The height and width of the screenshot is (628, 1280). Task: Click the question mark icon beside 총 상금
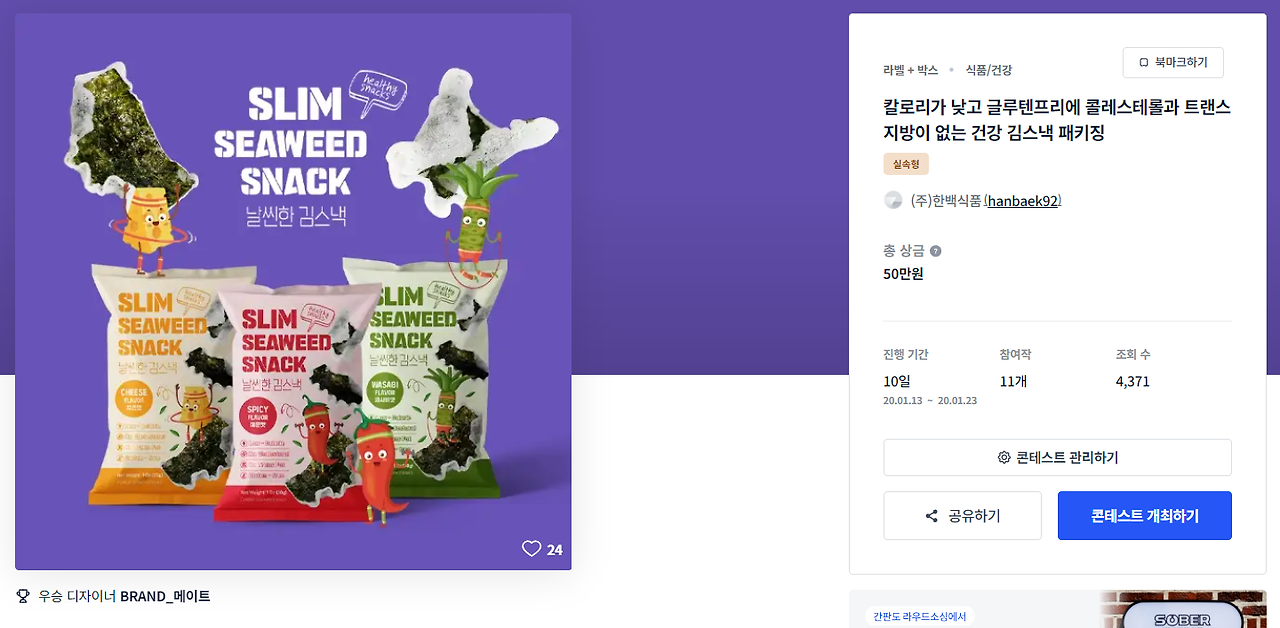tap(935, 251)
